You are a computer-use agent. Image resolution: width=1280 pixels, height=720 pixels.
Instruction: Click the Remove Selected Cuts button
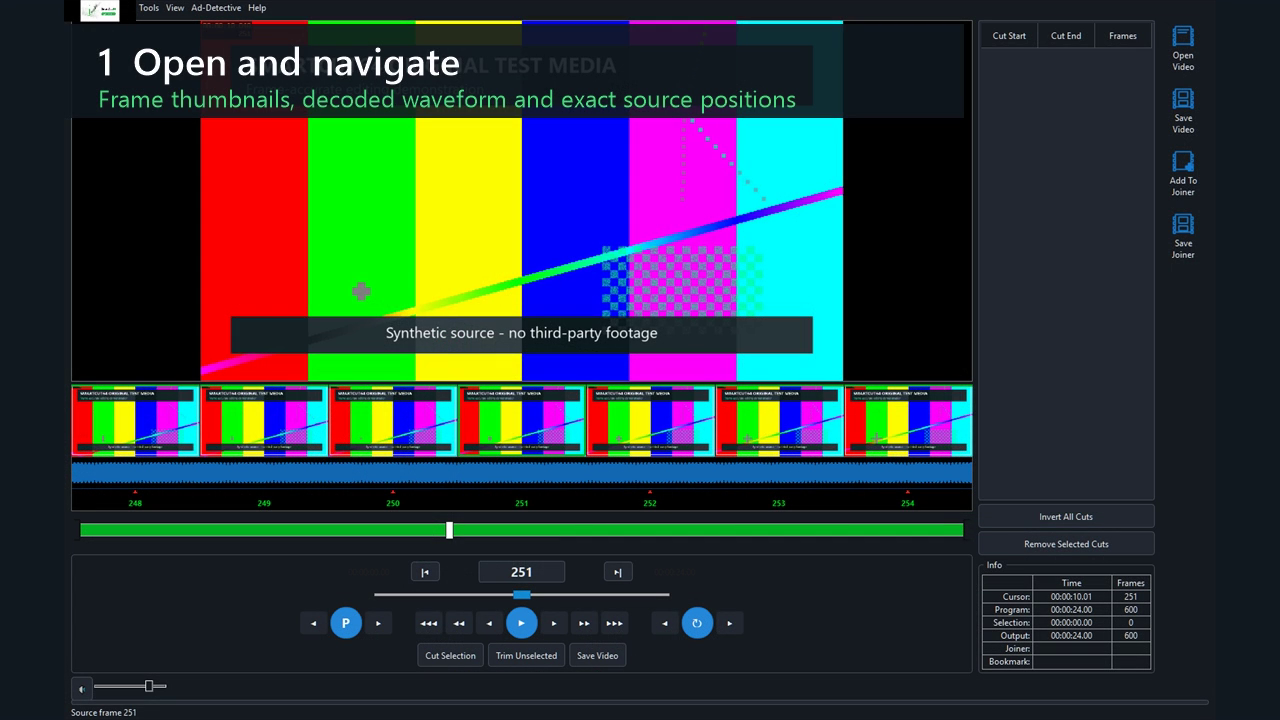tap(1066, 543)
